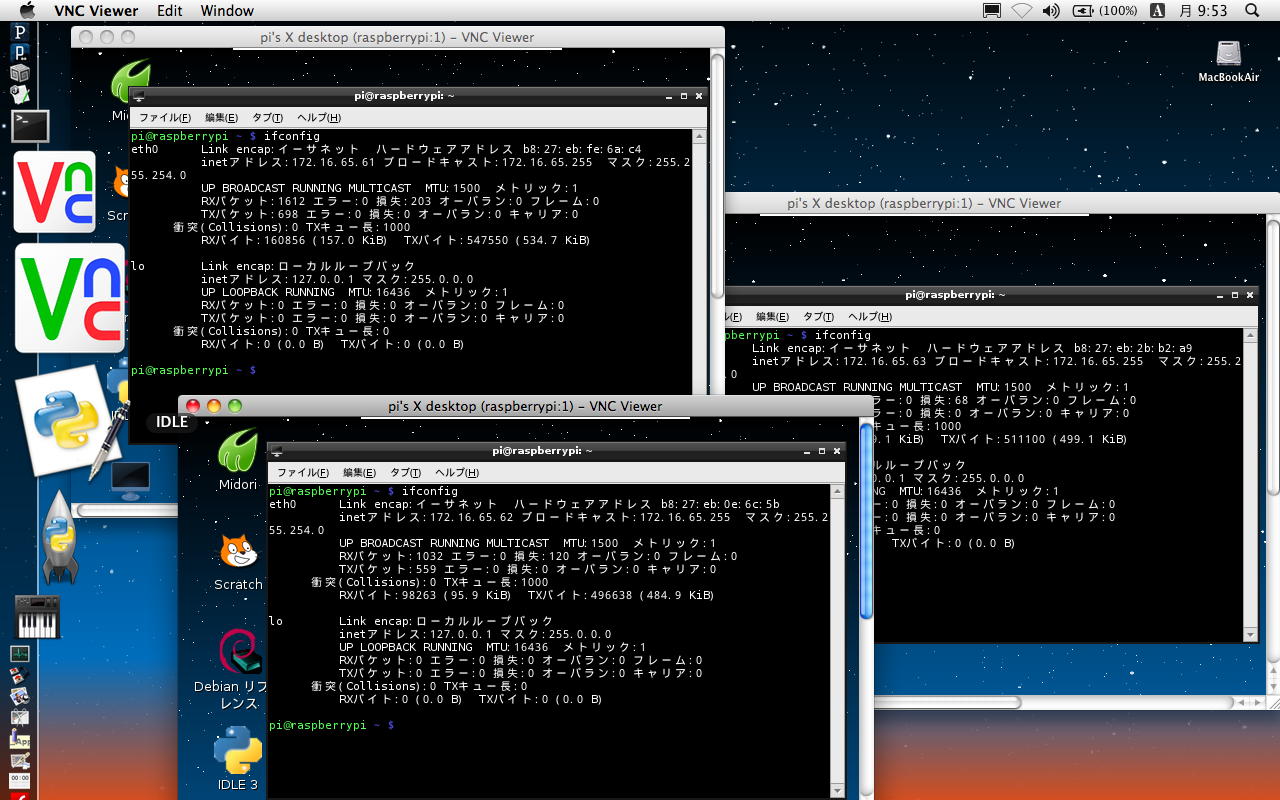Select the Scratch cat icon in the front VNC window
Viewport: 1280px width, 800px height.
pyautogui.click(x=238, y=562)
